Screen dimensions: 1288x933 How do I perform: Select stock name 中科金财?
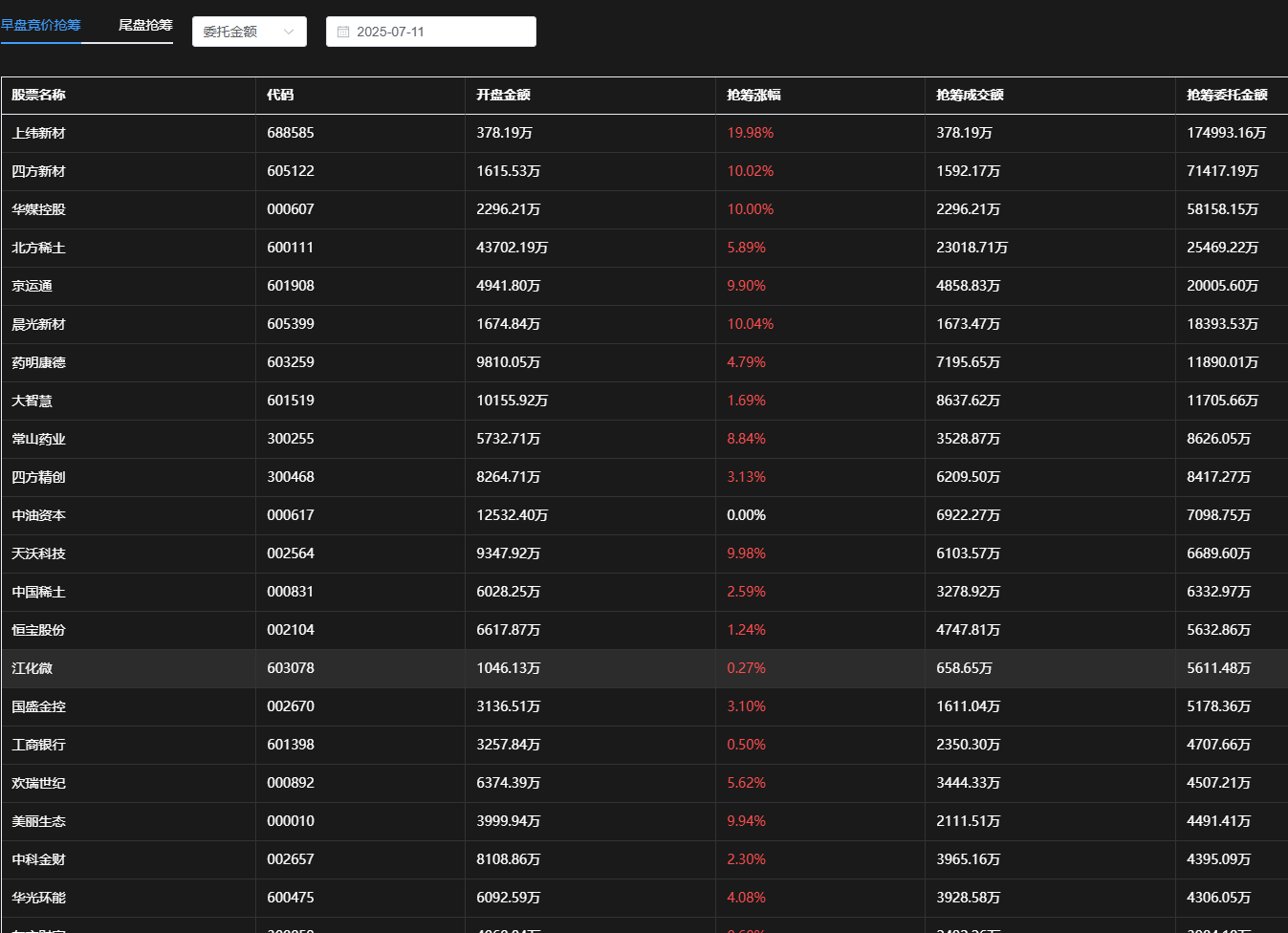39,859
